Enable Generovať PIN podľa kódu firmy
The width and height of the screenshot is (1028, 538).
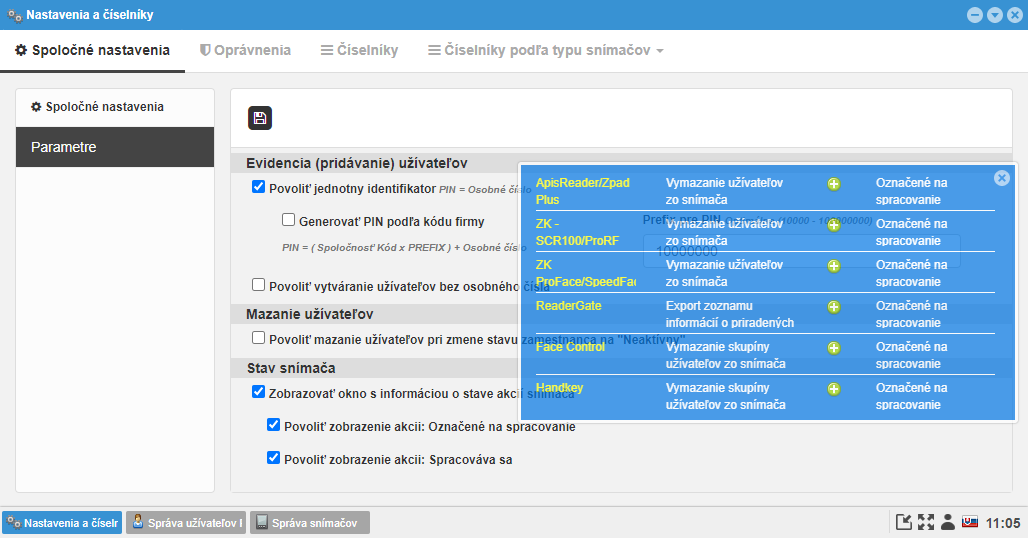point(288,220)
